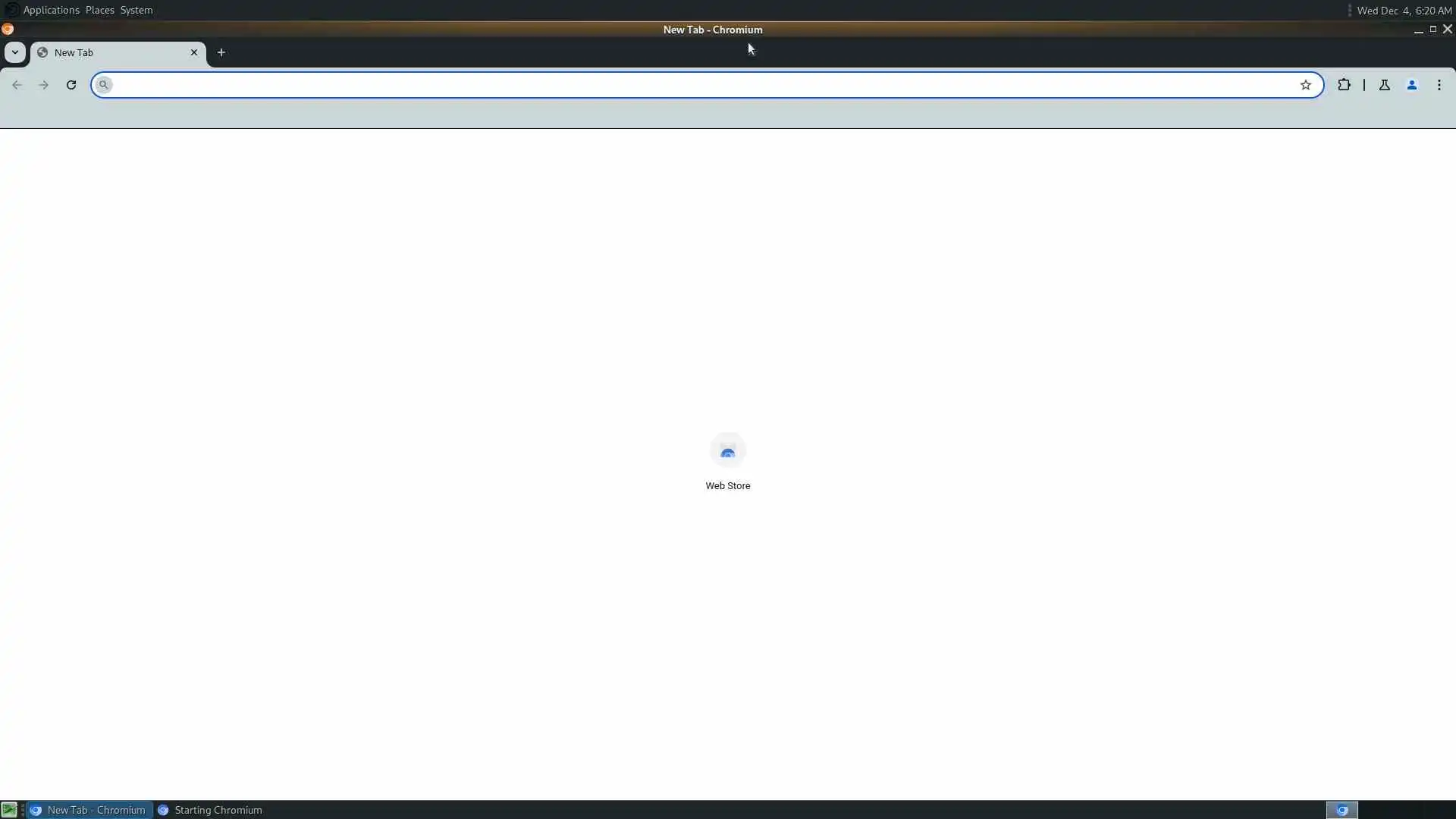This screenshot has height=819, width=1456.
Task: Open the Places menu
Action: tap(99, 10)
